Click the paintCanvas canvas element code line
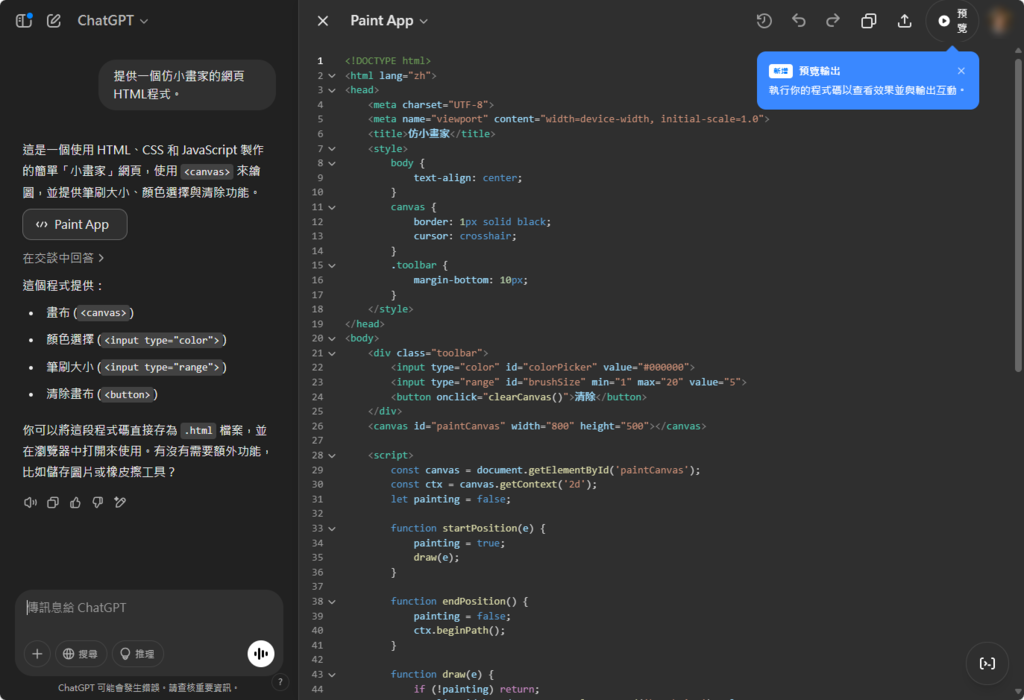The image size is (1024, 700). click(537, 426)
